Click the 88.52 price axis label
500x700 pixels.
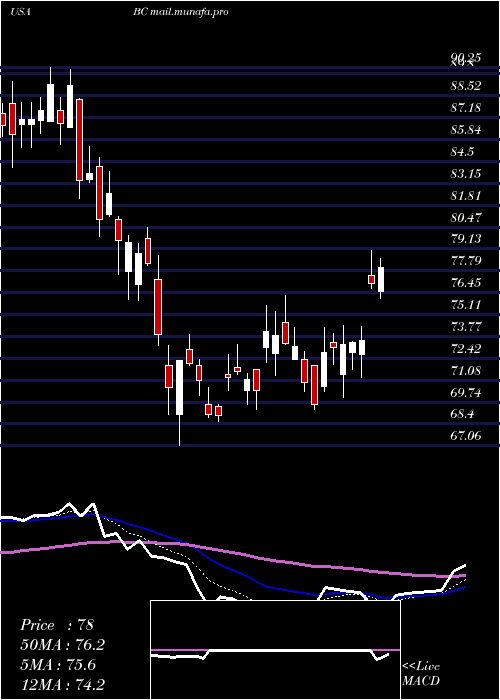(x=466, y=86)
